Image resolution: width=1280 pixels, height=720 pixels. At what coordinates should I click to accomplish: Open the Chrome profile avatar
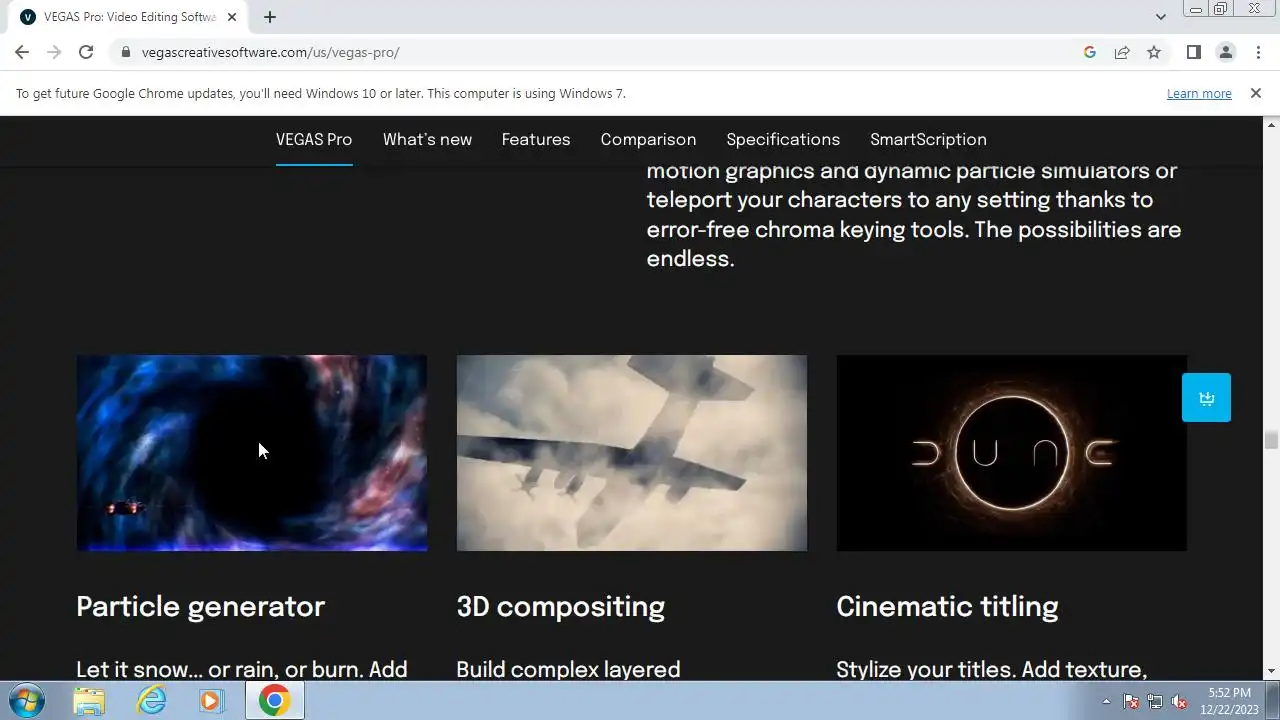click(x=1225, y=52)
